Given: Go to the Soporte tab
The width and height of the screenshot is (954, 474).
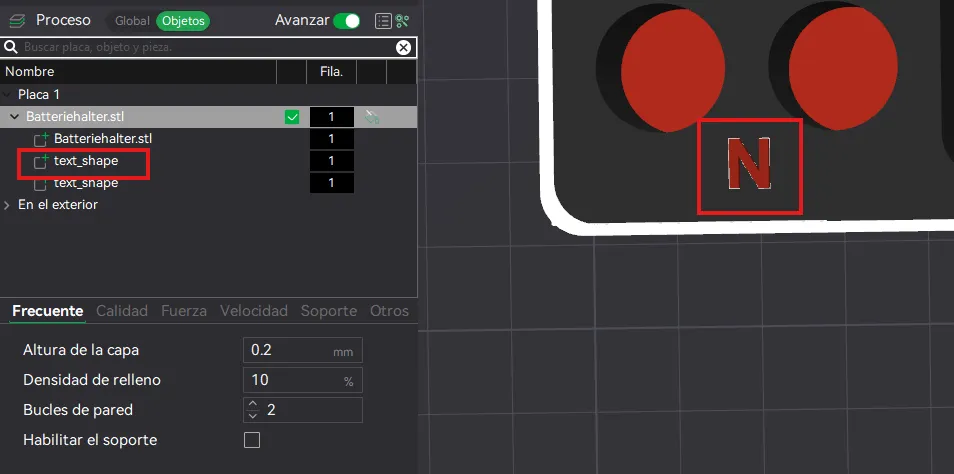Looking at the screenshot, I should (329, 311).
